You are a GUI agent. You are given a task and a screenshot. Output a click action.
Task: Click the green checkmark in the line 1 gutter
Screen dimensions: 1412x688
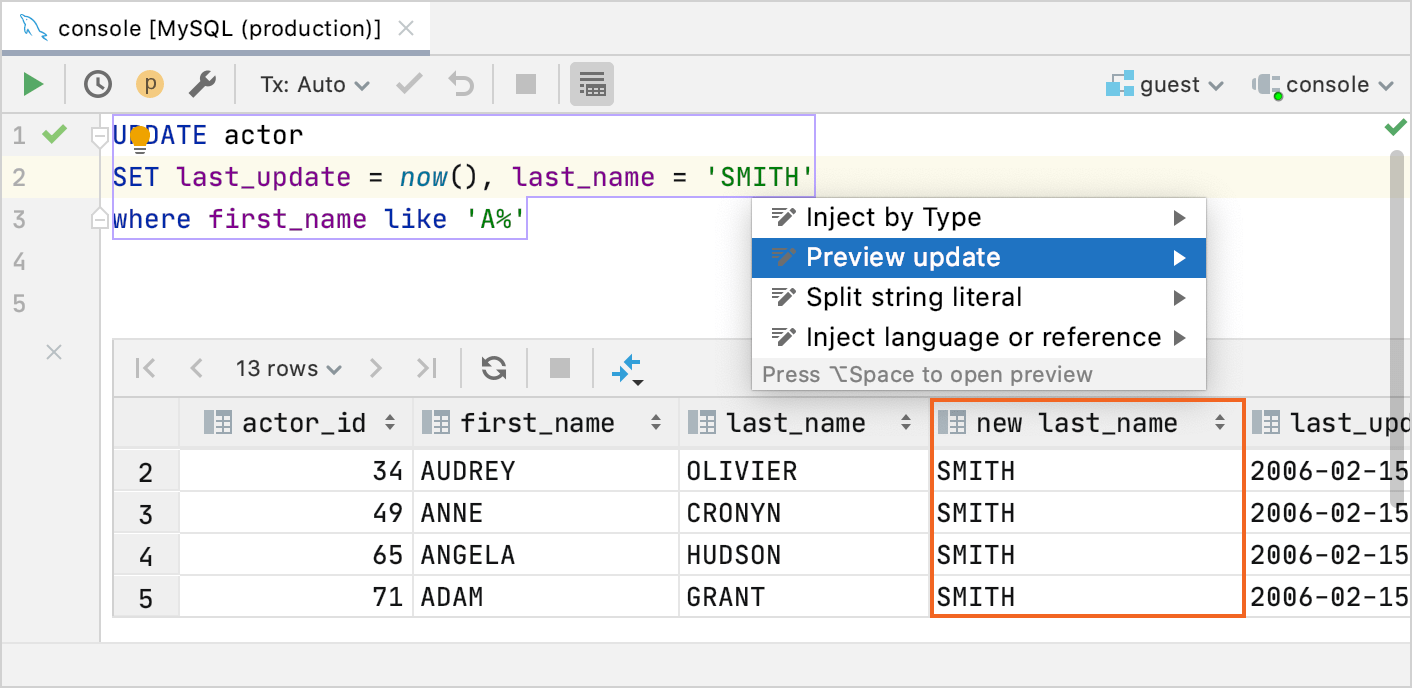(54, 134)
